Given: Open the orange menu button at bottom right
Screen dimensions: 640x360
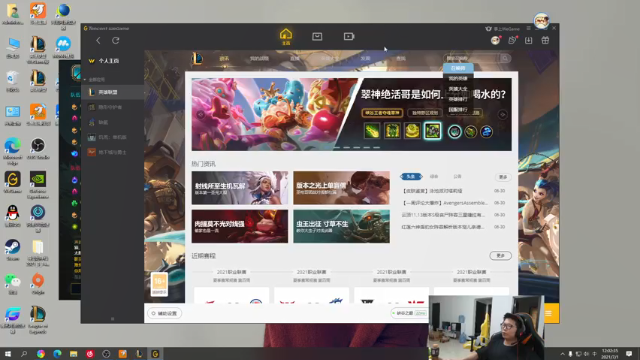Looking at the screenshot, I should 549,313.
